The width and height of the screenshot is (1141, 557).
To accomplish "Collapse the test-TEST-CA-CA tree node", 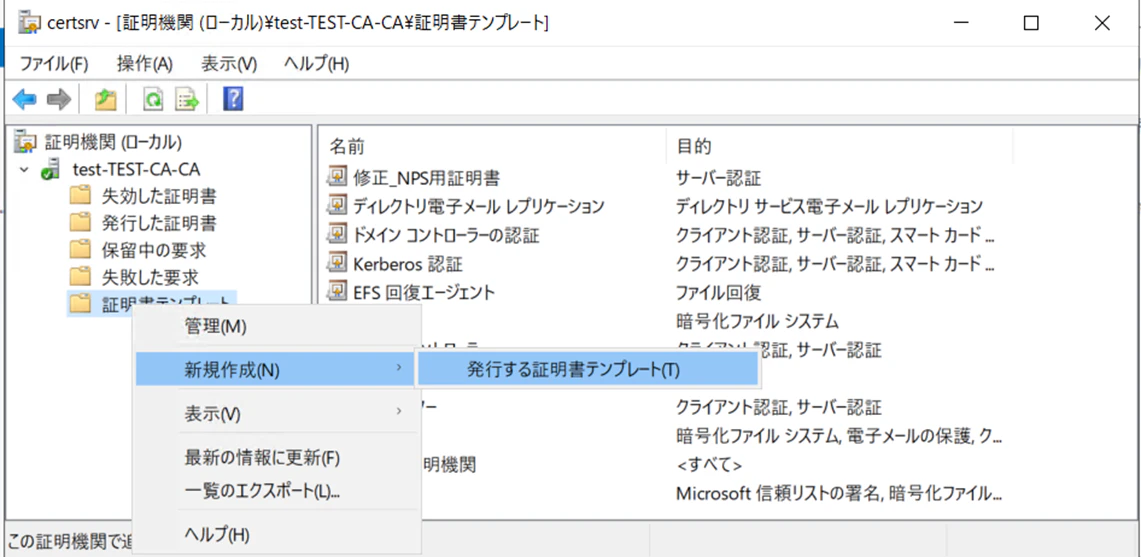I will pos(24,170).
